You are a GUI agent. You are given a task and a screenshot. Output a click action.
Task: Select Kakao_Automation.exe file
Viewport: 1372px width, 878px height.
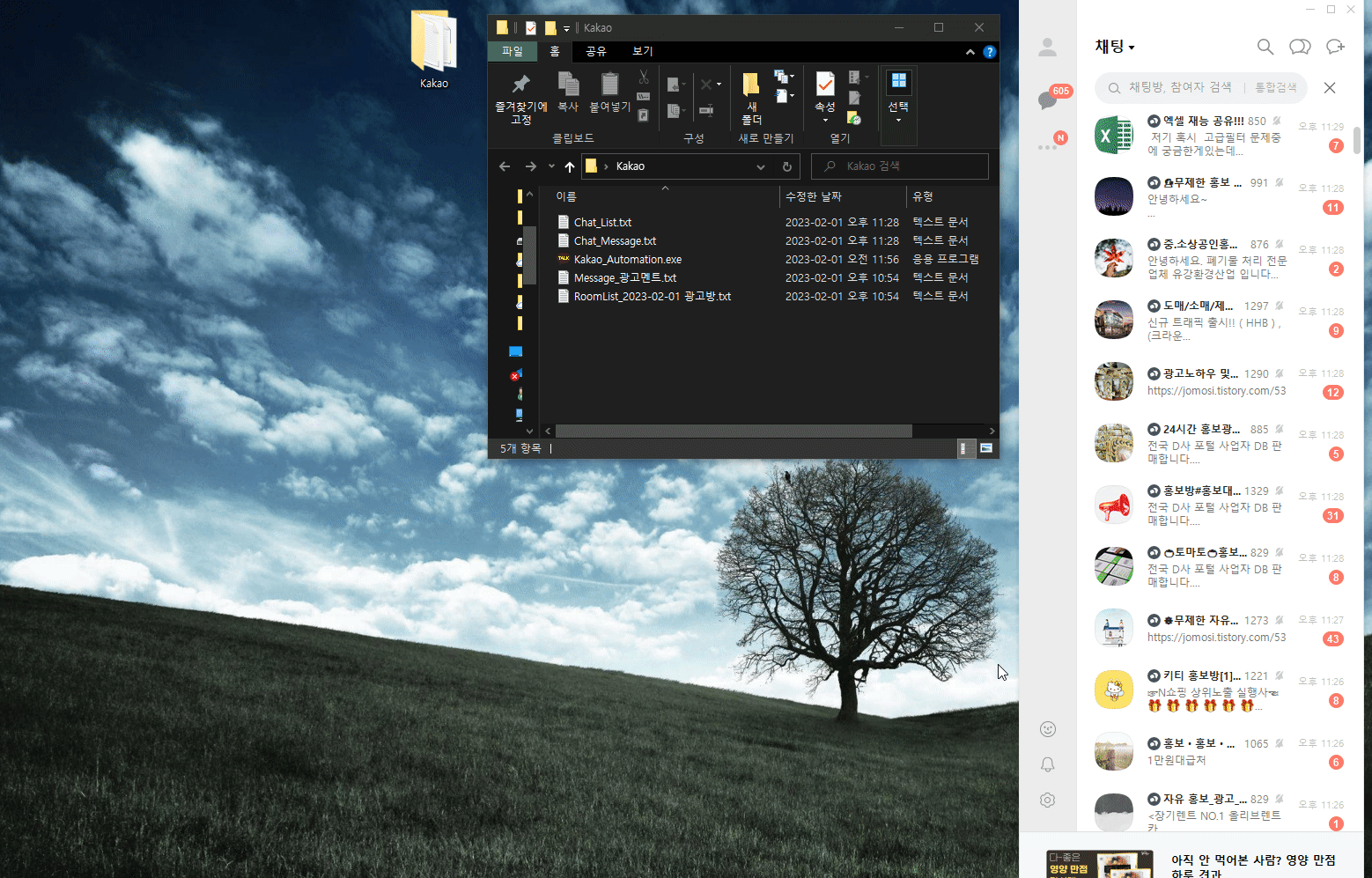pos(627,260)
